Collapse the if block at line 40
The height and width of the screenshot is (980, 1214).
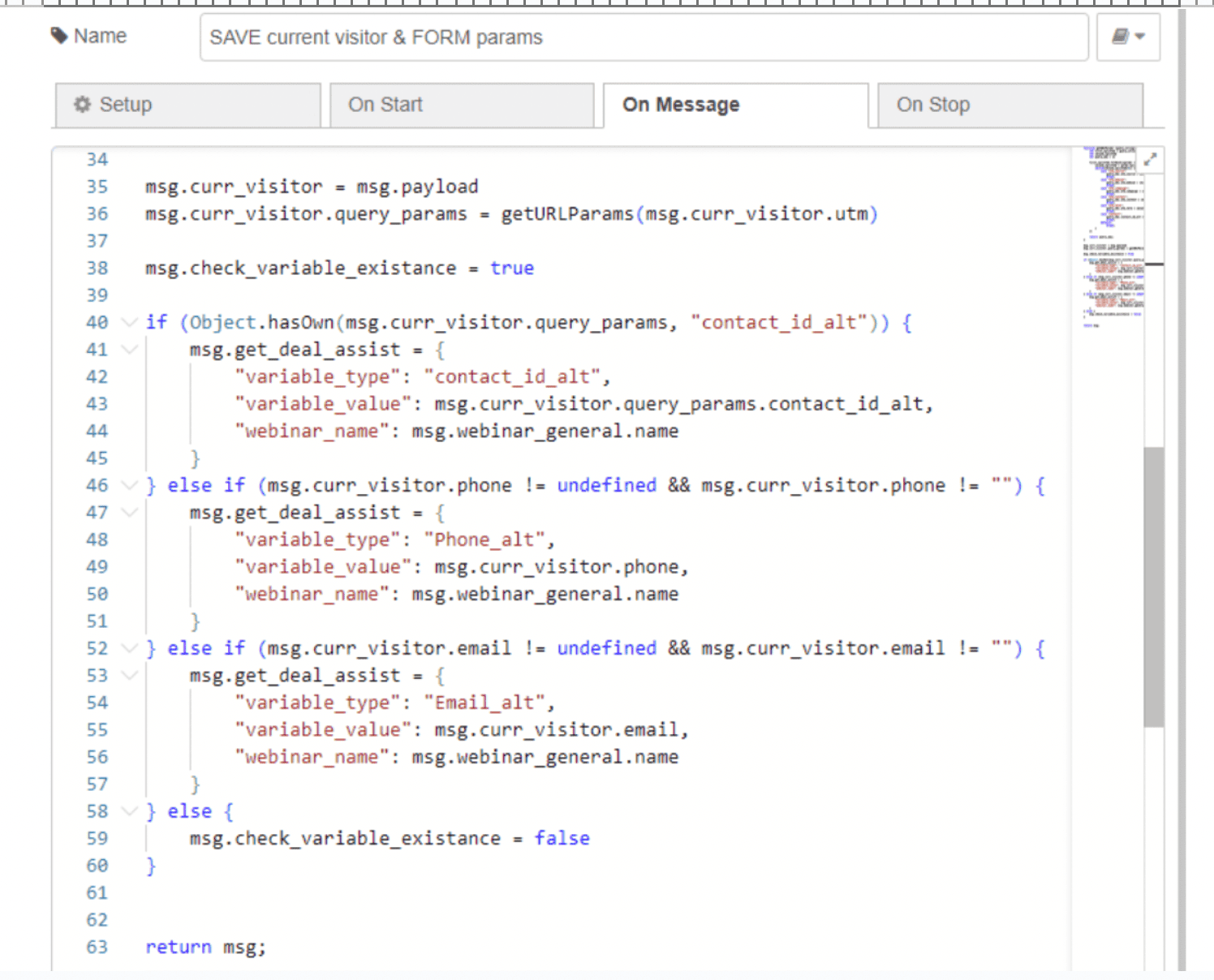(129, 323)
